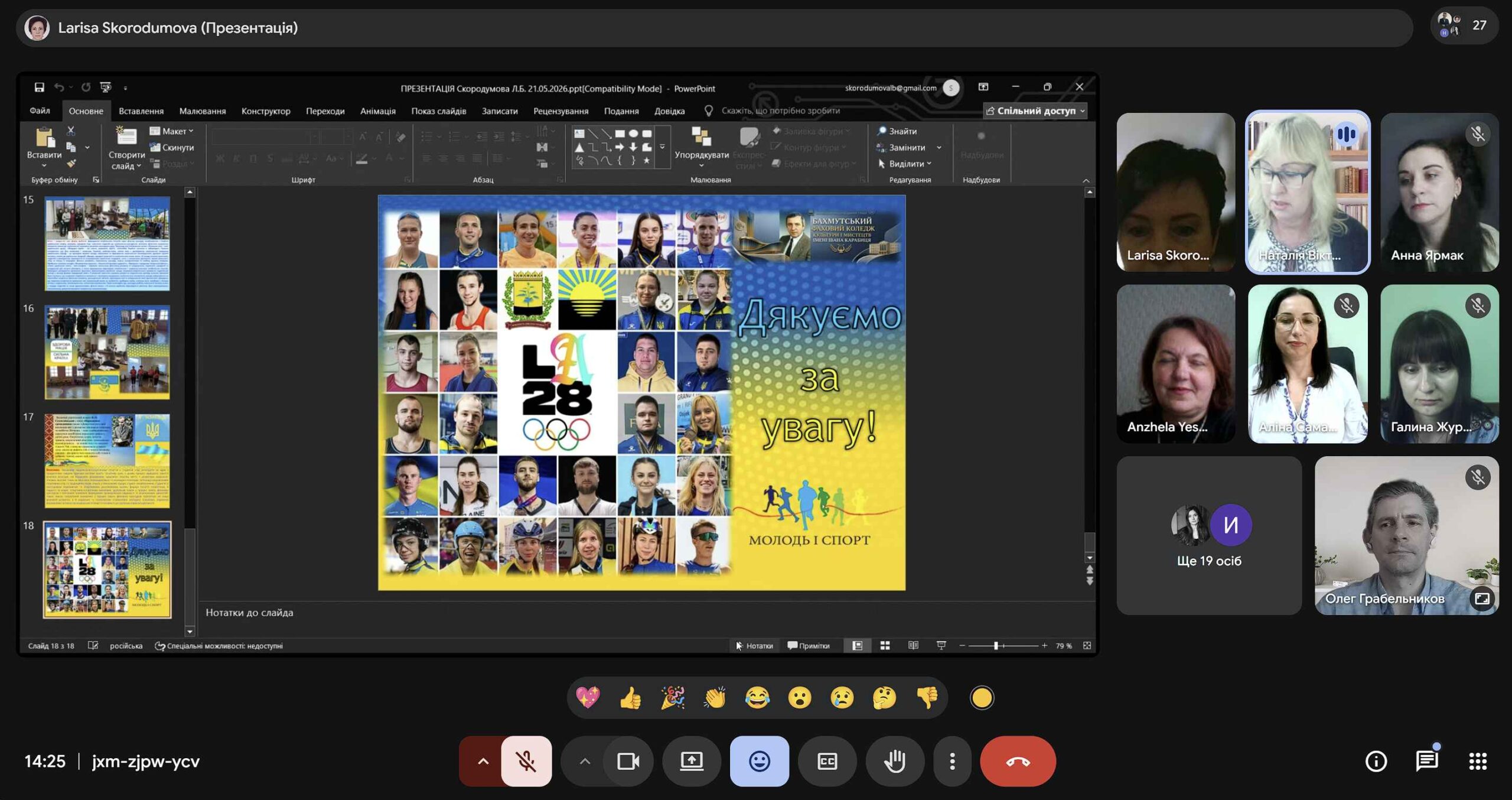Click the zoom out minus in status bar
This screenshot has width=1512, height=800.
coord(962,645)
